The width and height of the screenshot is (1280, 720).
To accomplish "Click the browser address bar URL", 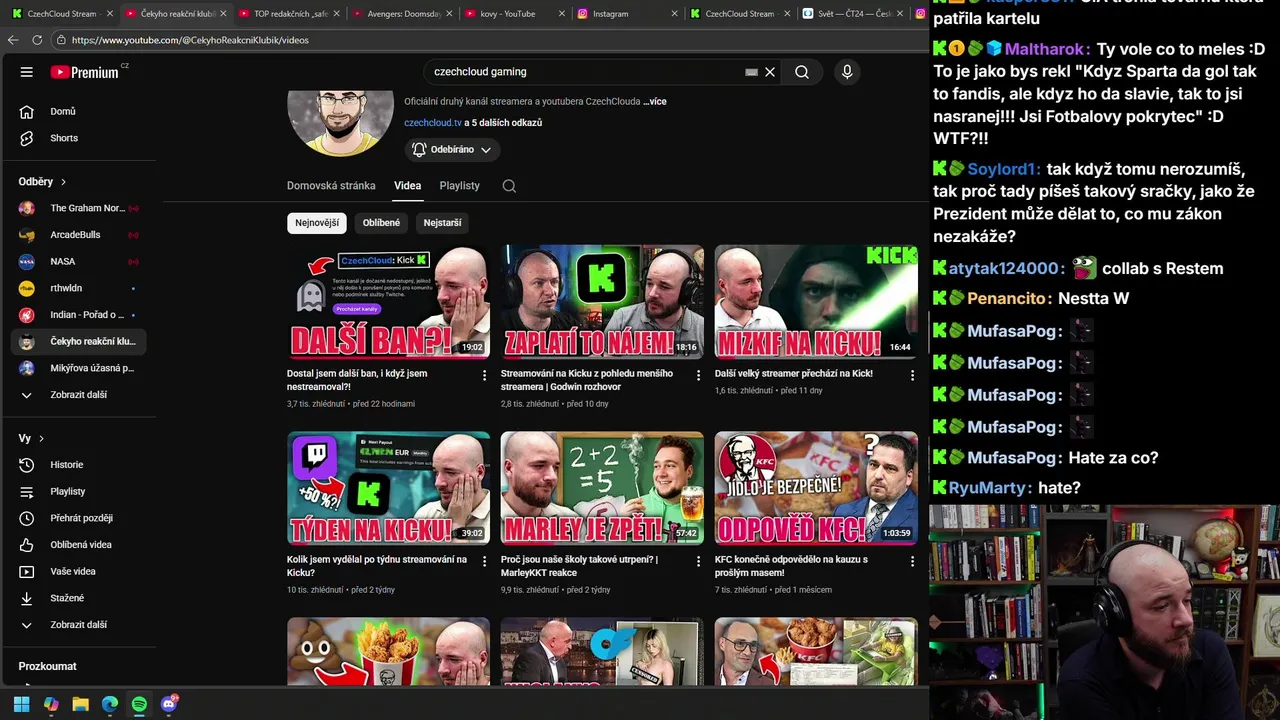I will (x=190, y=40).
